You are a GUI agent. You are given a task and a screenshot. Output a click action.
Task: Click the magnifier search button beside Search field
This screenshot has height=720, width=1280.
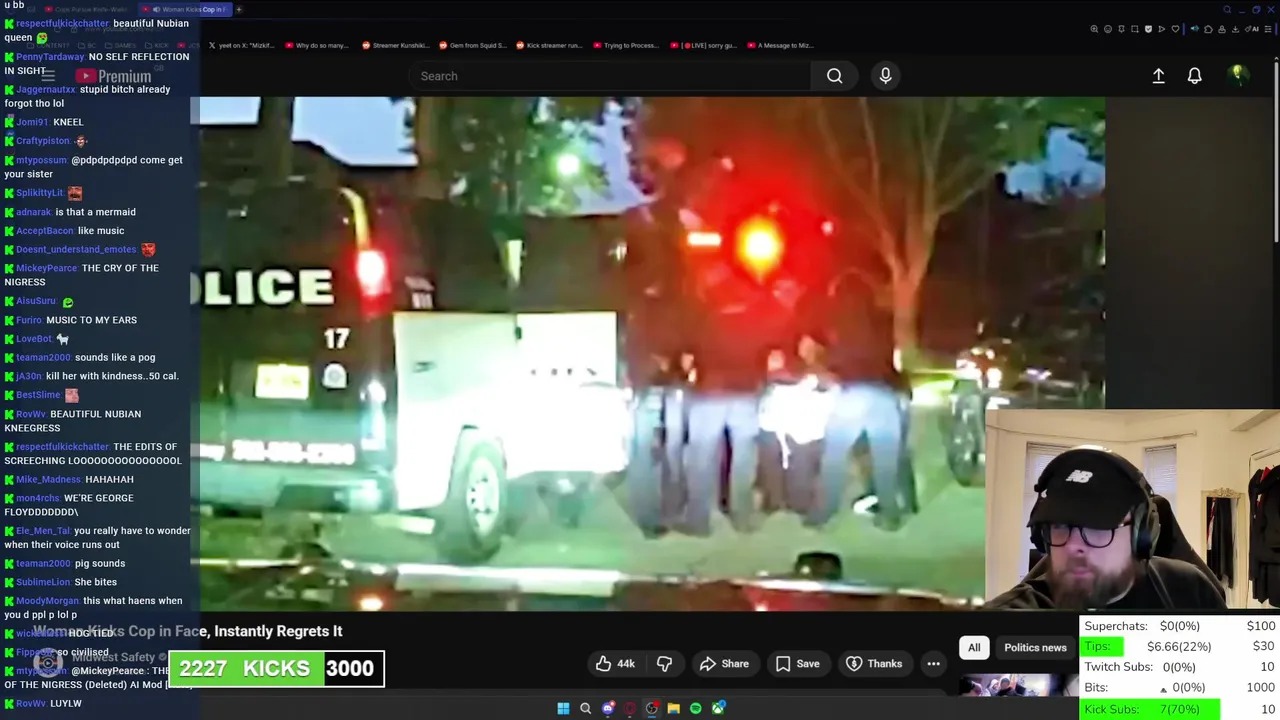(x=834, y=76)
